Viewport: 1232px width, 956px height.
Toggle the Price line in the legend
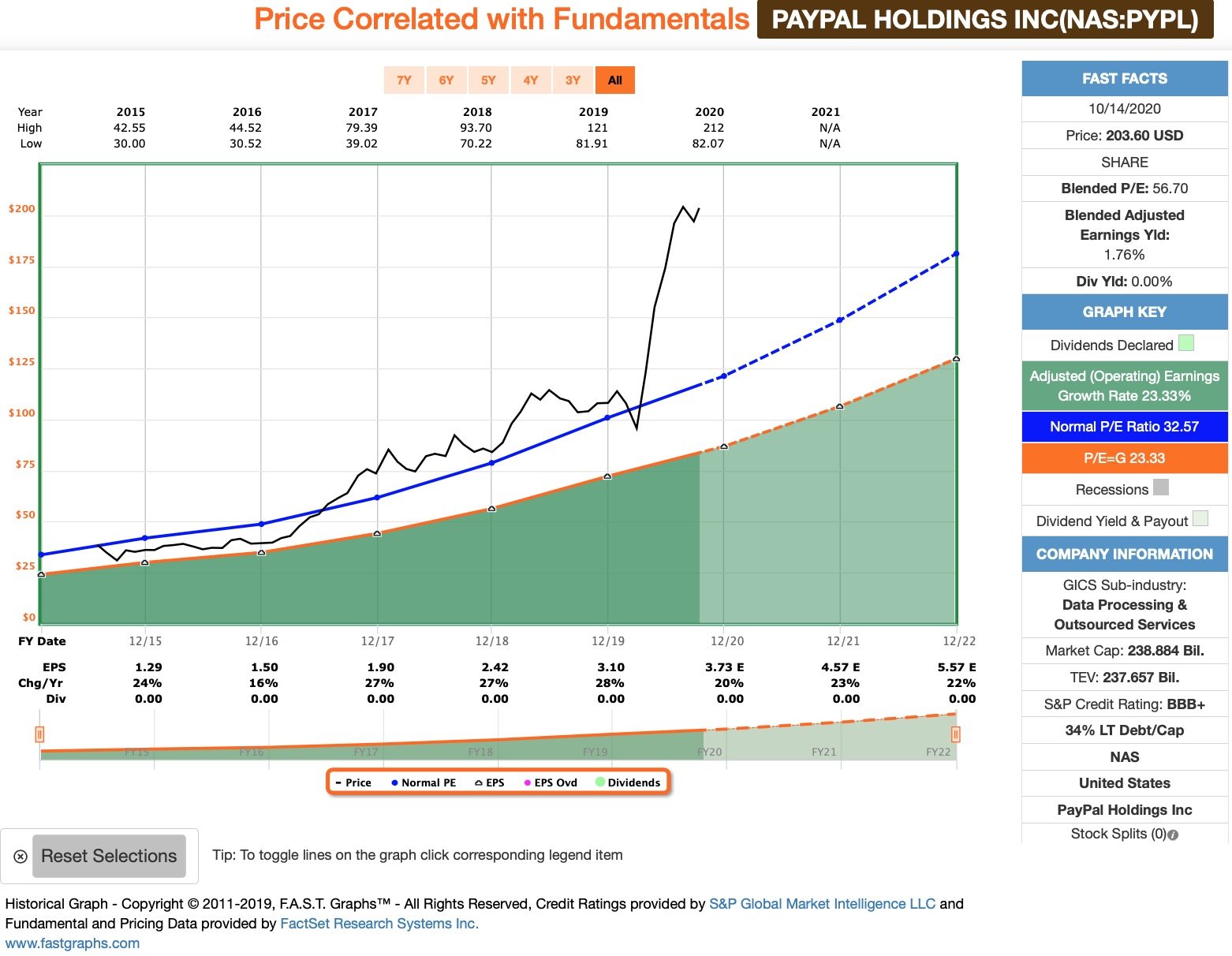(x=353, y=782)
